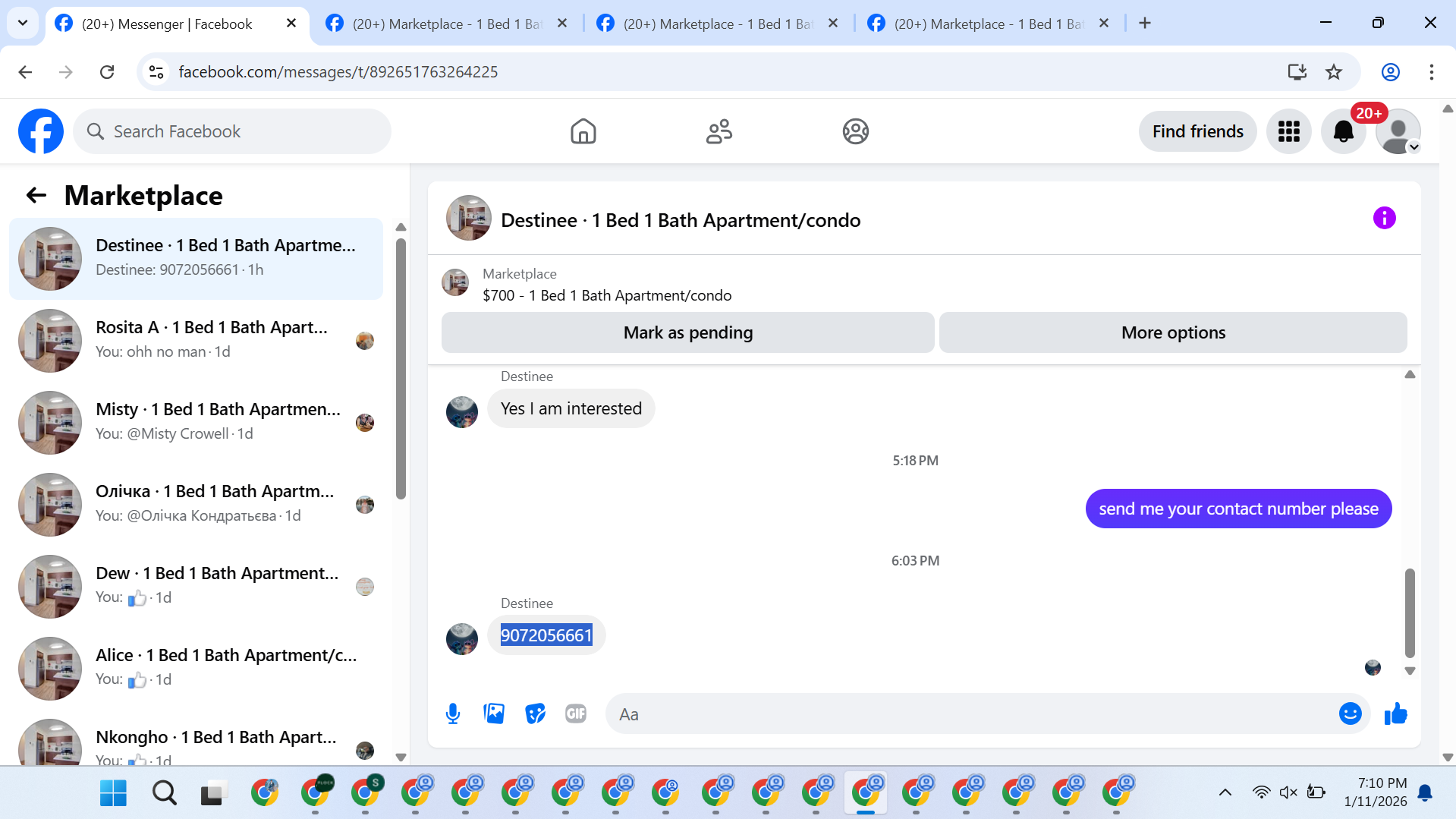Switch to the fourth Marketplace browser tab
Viewport: 1456px width, 819px height.
pyautogui.click(x=989, y=24)
